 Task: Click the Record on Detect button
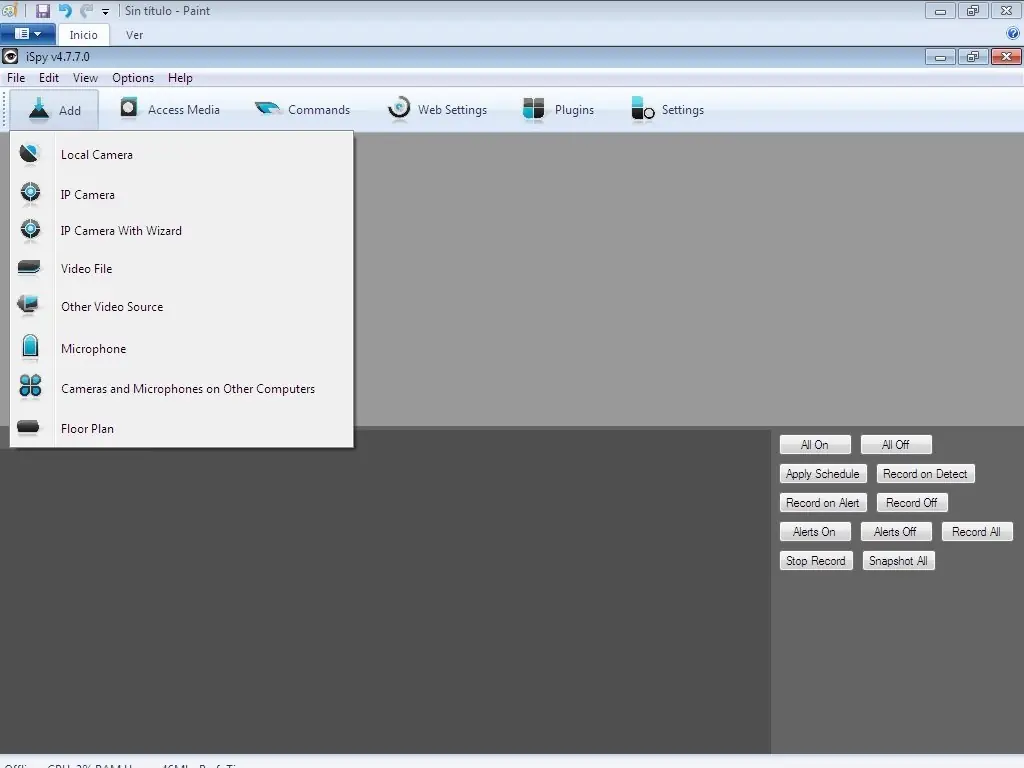tap(925, 473)
